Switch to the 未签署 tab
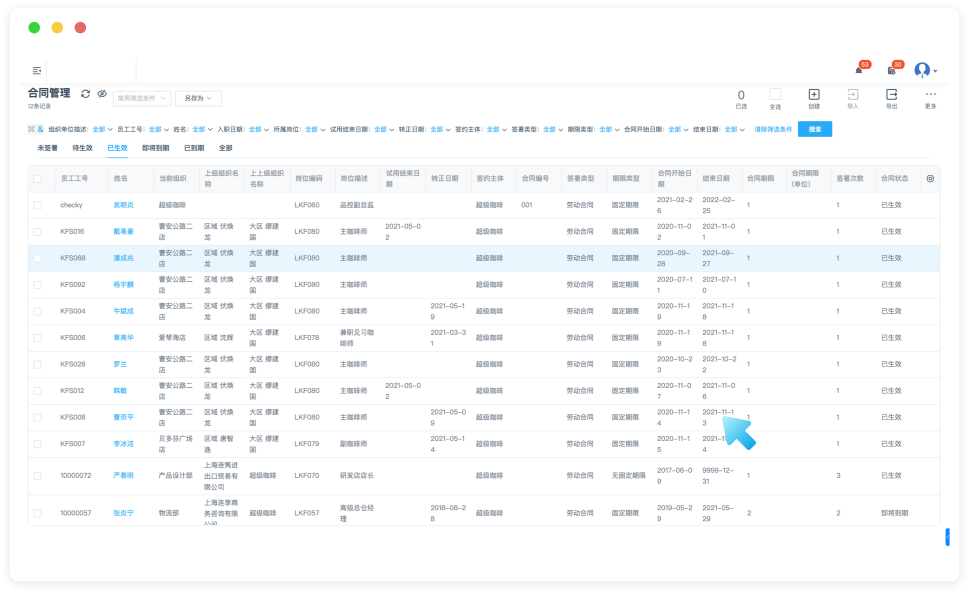 click(x=48, y=148)
